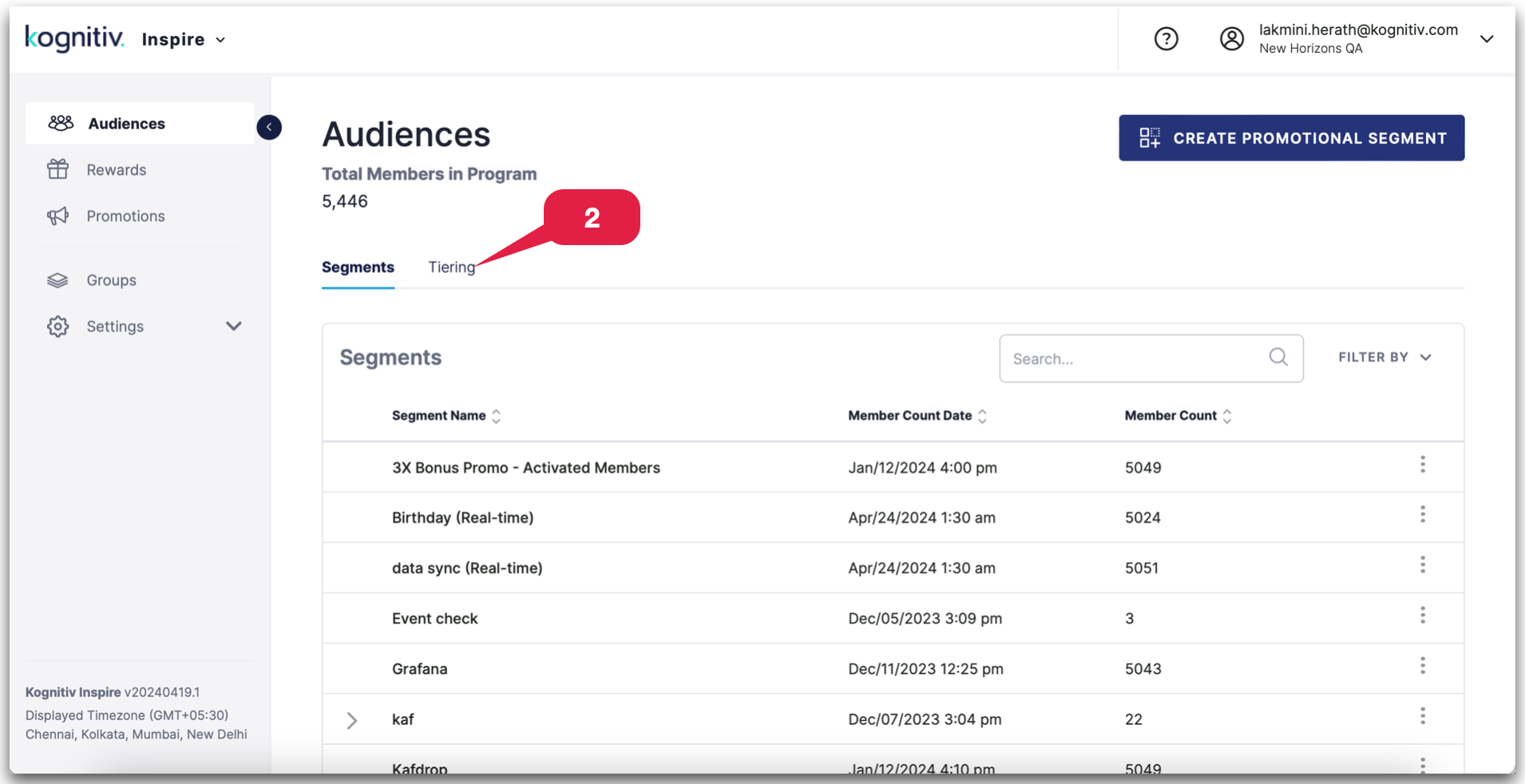Click the lakmini.herath@kognitiv.com account name

(x=1358, y=30)
